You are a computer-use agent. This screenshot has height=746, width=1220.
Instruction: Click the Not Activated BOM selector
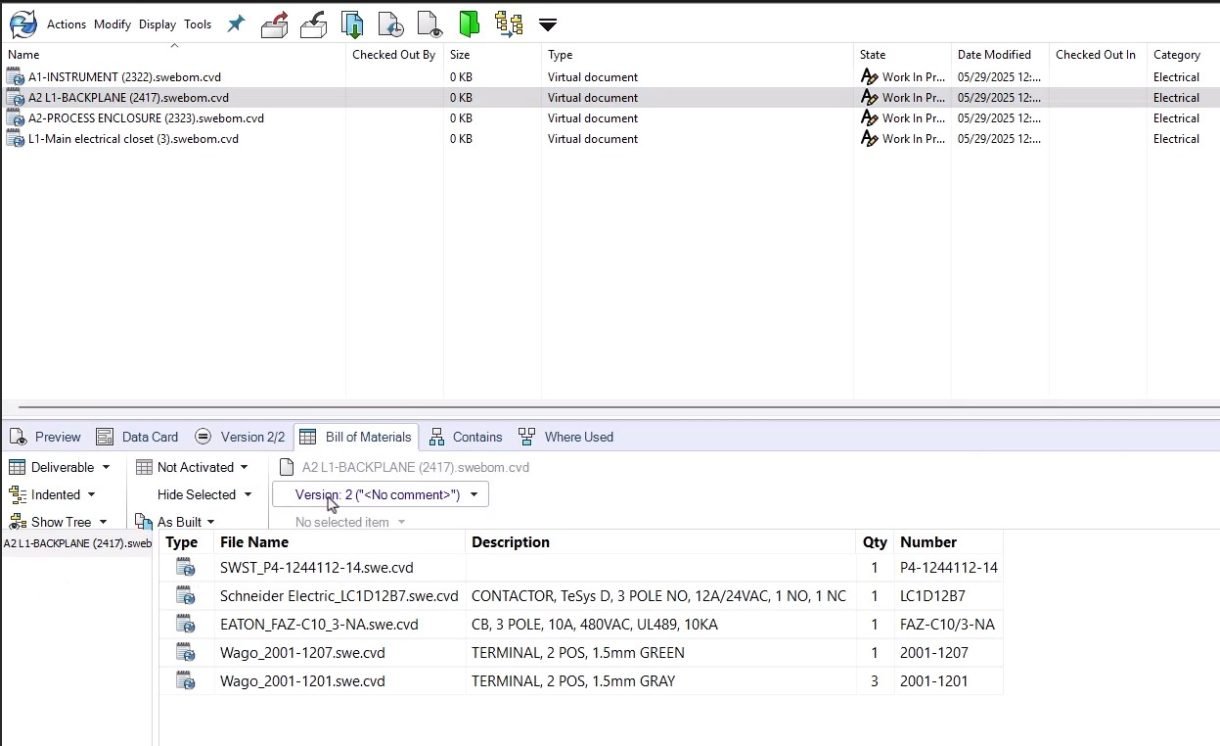coord(192,466)
